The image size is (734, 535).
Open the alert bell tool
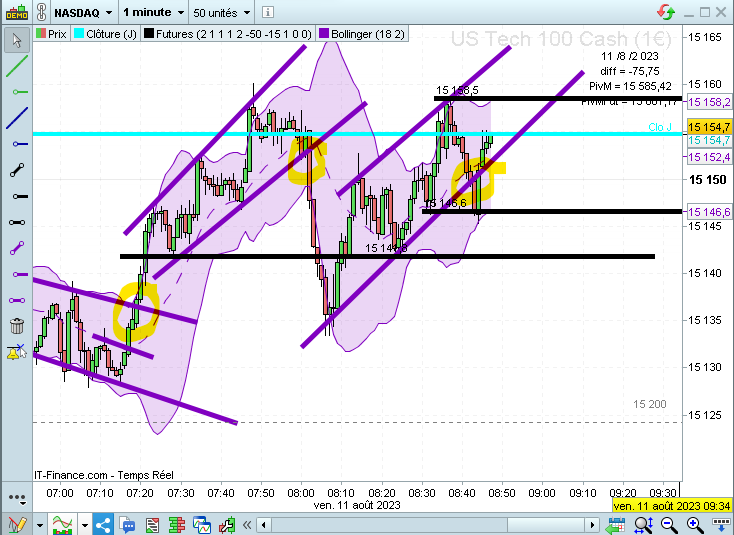click(16, 352)
